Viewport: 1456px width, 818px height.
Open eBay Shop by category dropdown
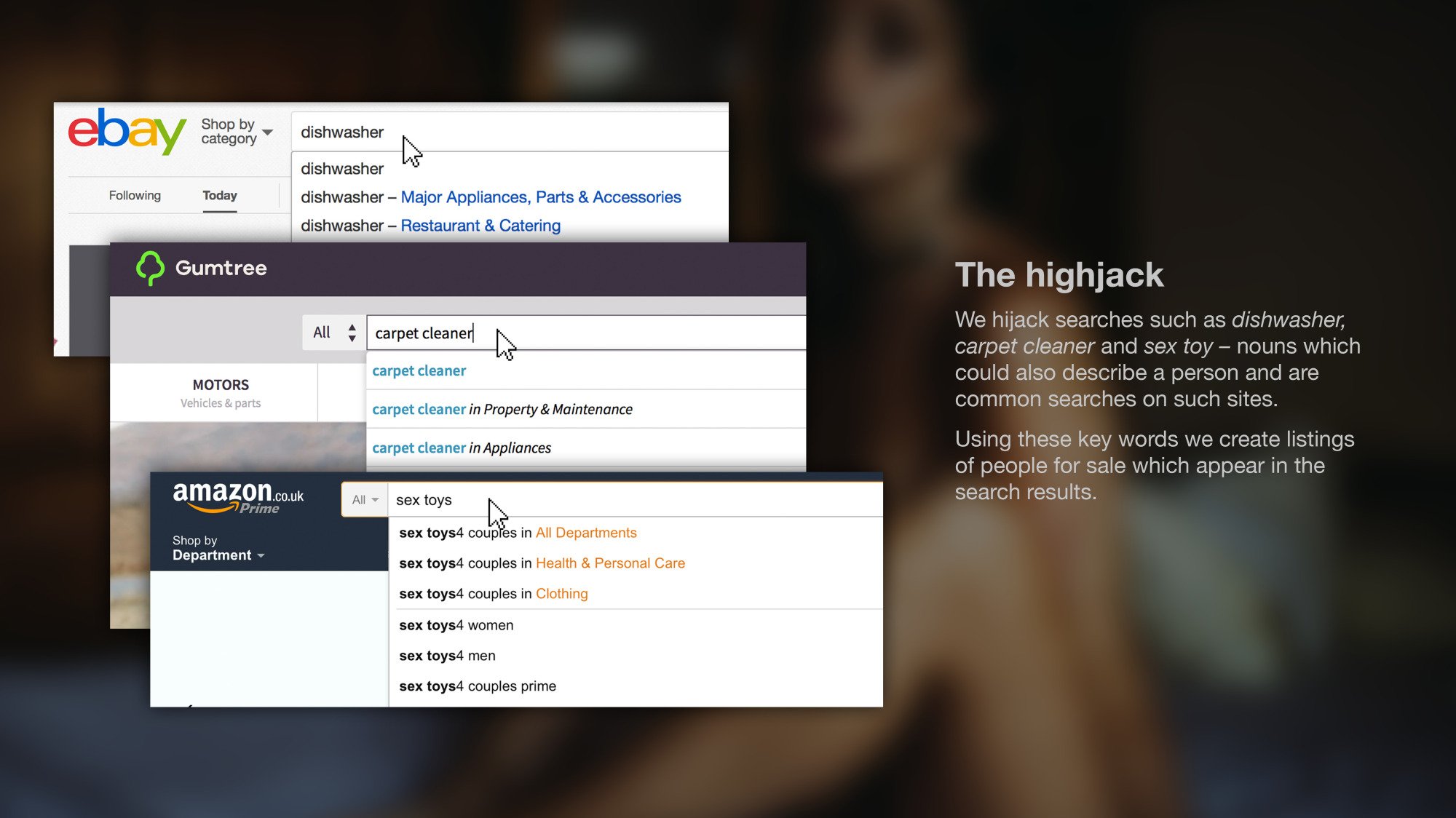point(237,132)
